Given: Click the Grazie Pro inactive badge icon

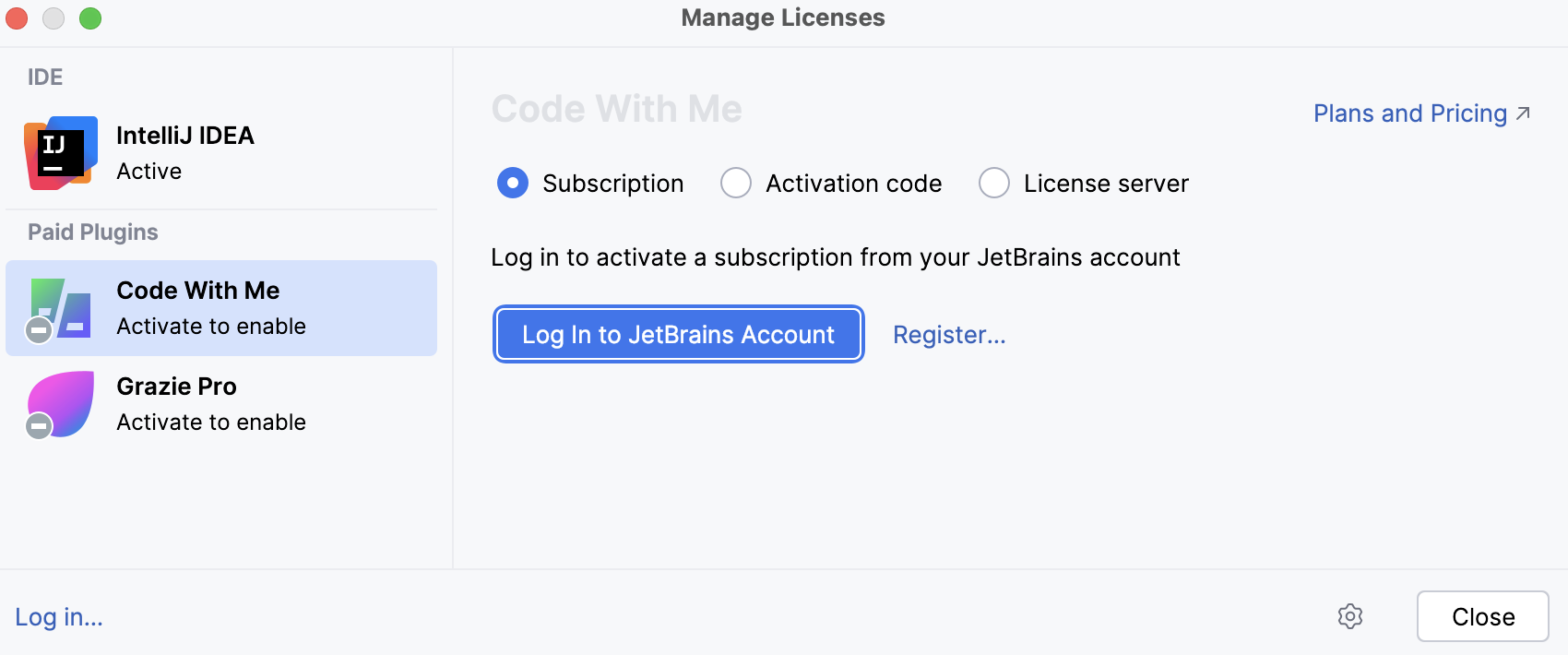Looking at the screenshot, I should [39, 426].
